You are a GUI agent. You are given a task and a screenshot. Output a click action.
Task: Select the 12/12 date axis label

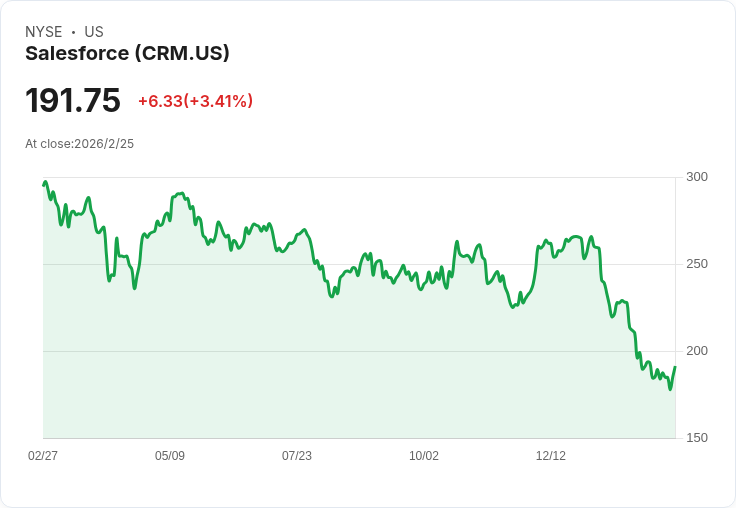click(x=551, y=456)
